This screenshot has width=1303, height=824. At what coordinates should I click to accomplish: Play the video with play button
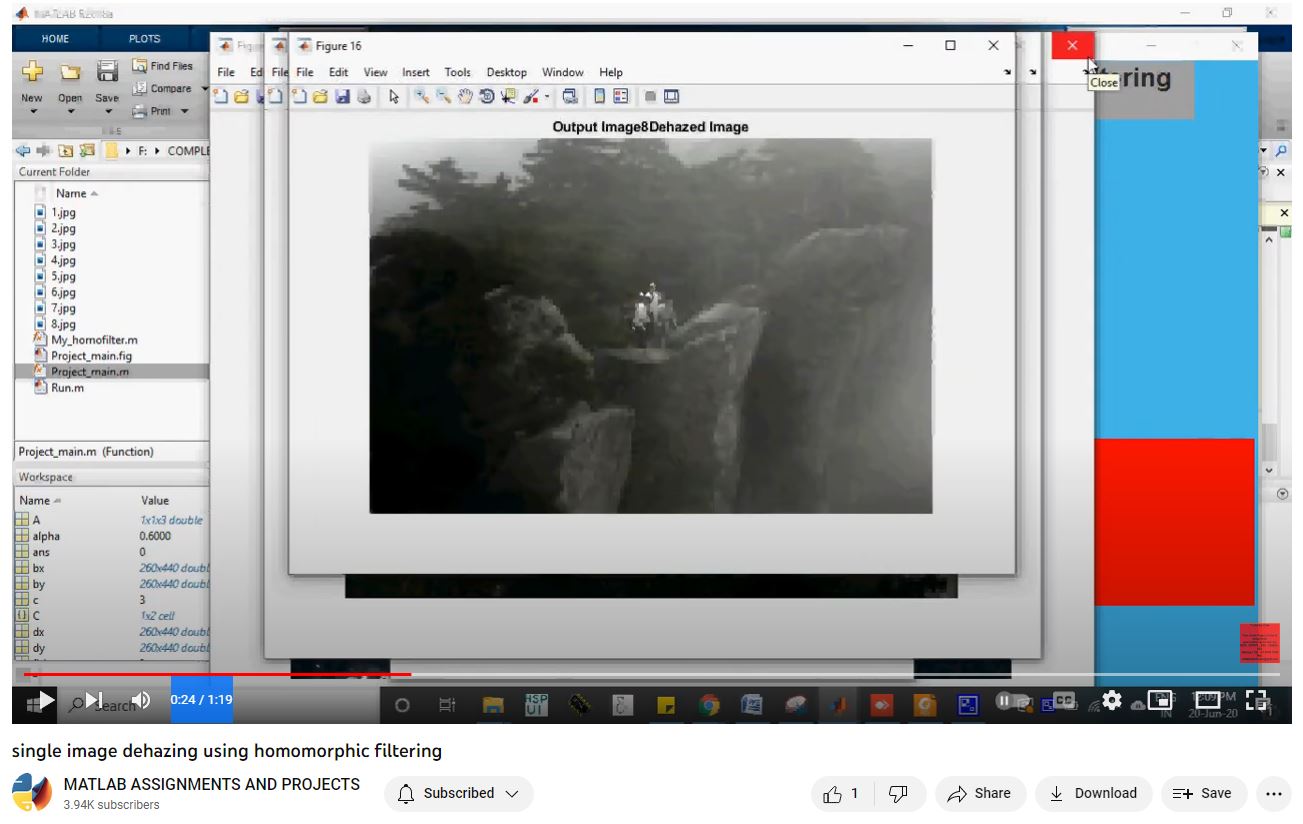46,700
